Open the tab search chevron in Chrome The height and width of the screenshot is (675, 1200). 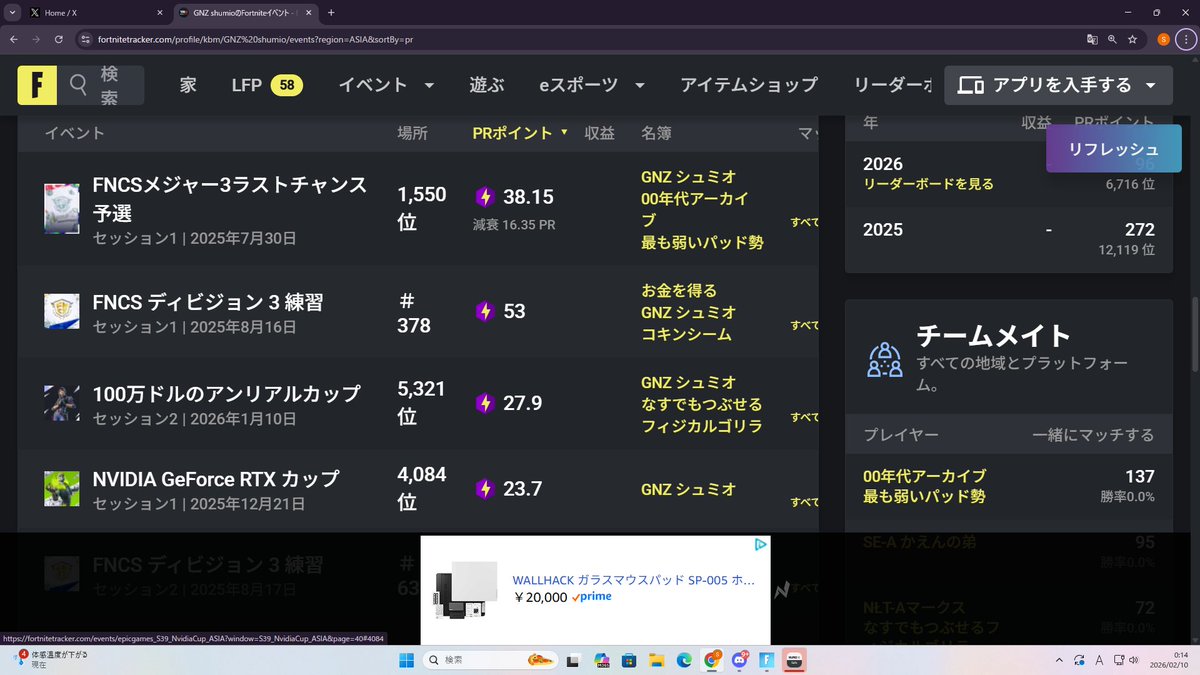[x=13, y=12]
